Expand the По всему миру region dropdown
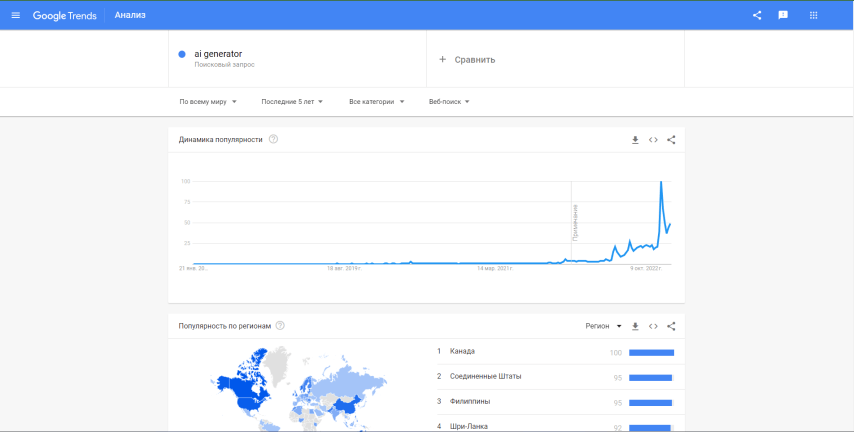This screenshot has height=432, width=854. click(x=206, y=102)
